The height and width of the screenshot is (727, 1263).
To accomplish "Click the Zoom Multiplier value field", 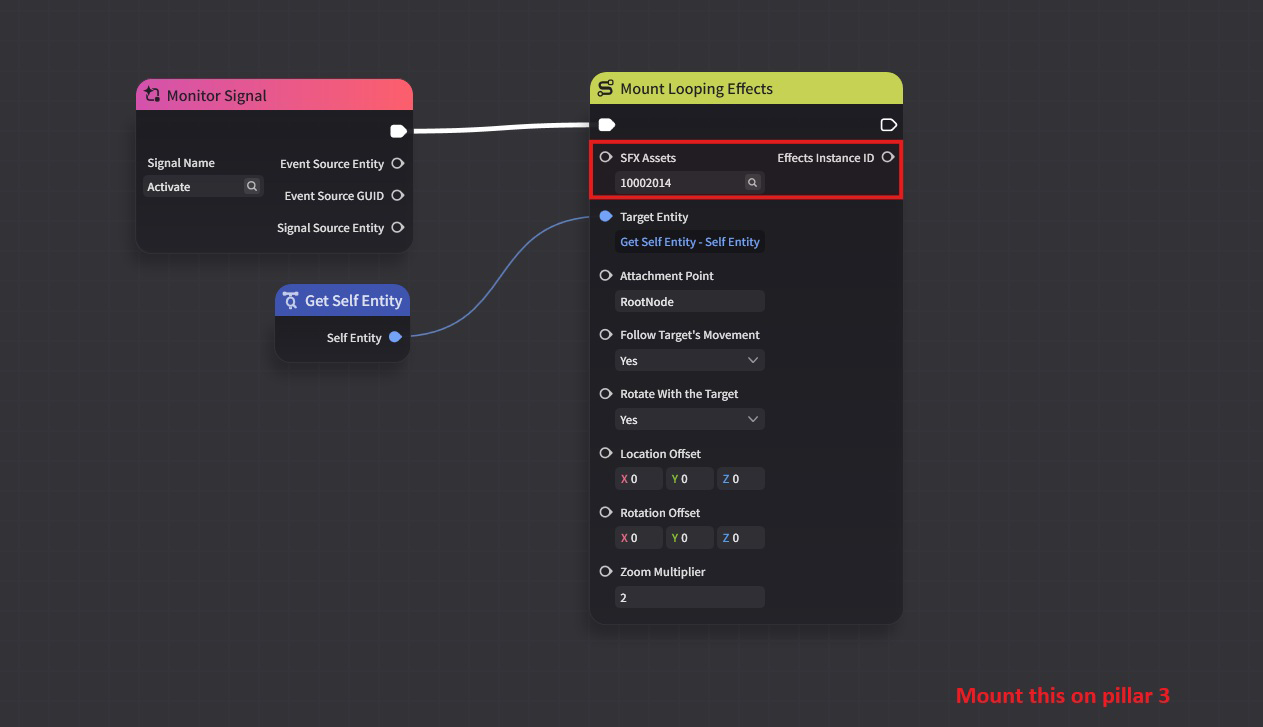I will (x=690, y=597).
